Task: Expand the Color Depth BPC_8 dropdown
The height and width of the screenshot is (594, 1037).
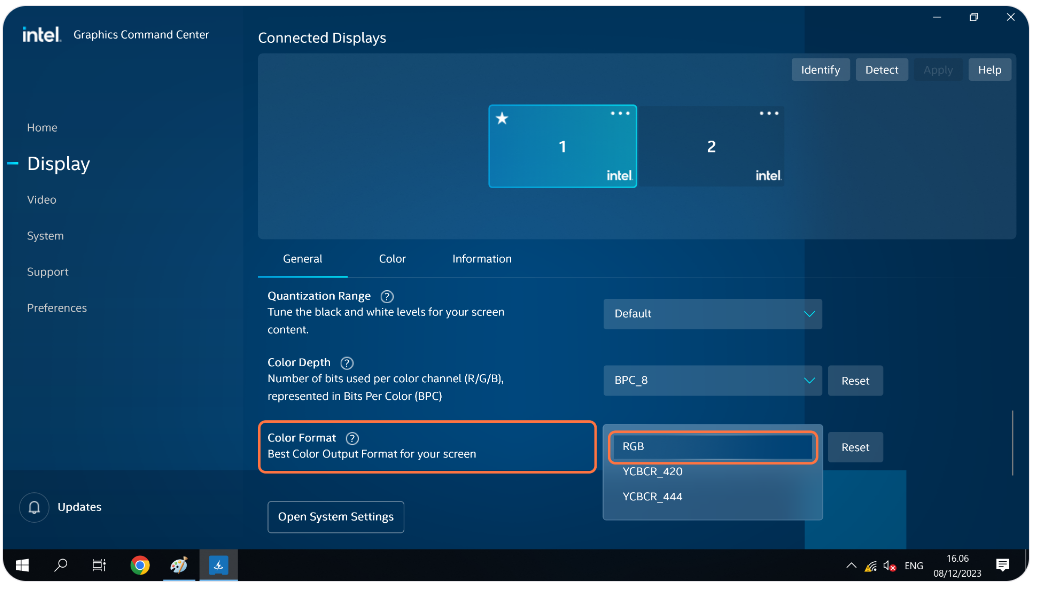Action: tap(712, 381)
